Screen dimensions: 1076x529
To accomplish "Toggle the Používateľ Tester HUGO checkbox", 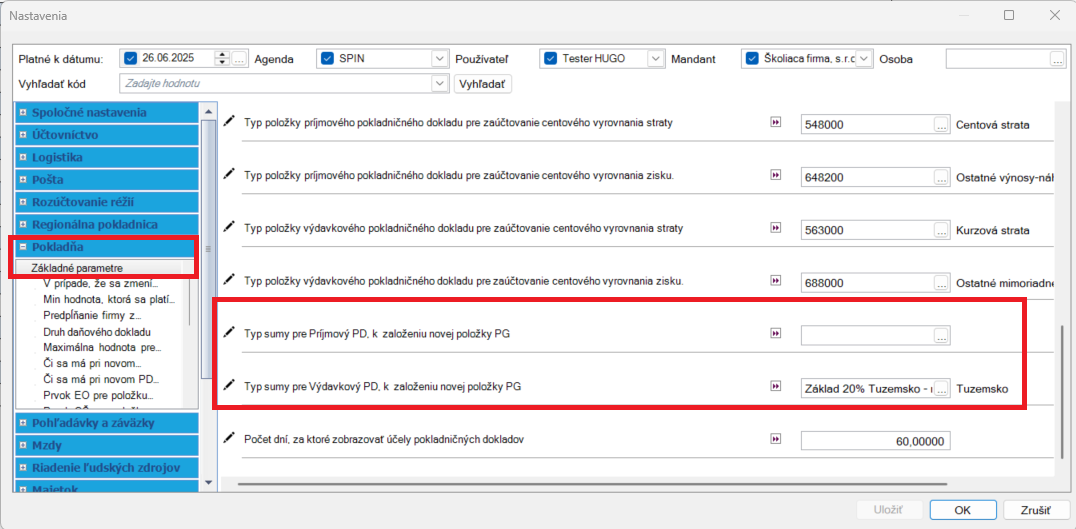I will 550,58.
